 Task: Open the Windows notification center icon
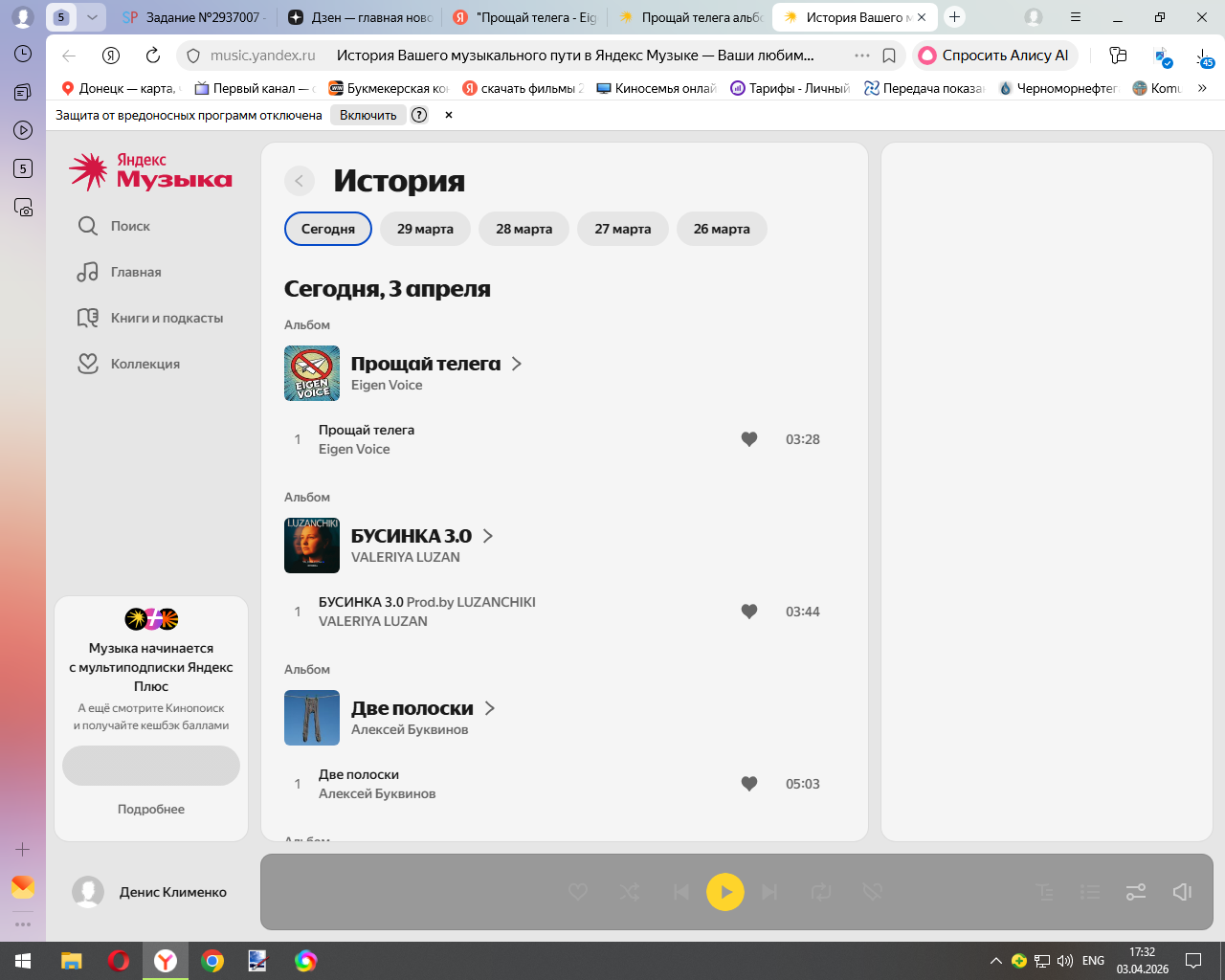pyautogui.click(x=1193, y=961)
